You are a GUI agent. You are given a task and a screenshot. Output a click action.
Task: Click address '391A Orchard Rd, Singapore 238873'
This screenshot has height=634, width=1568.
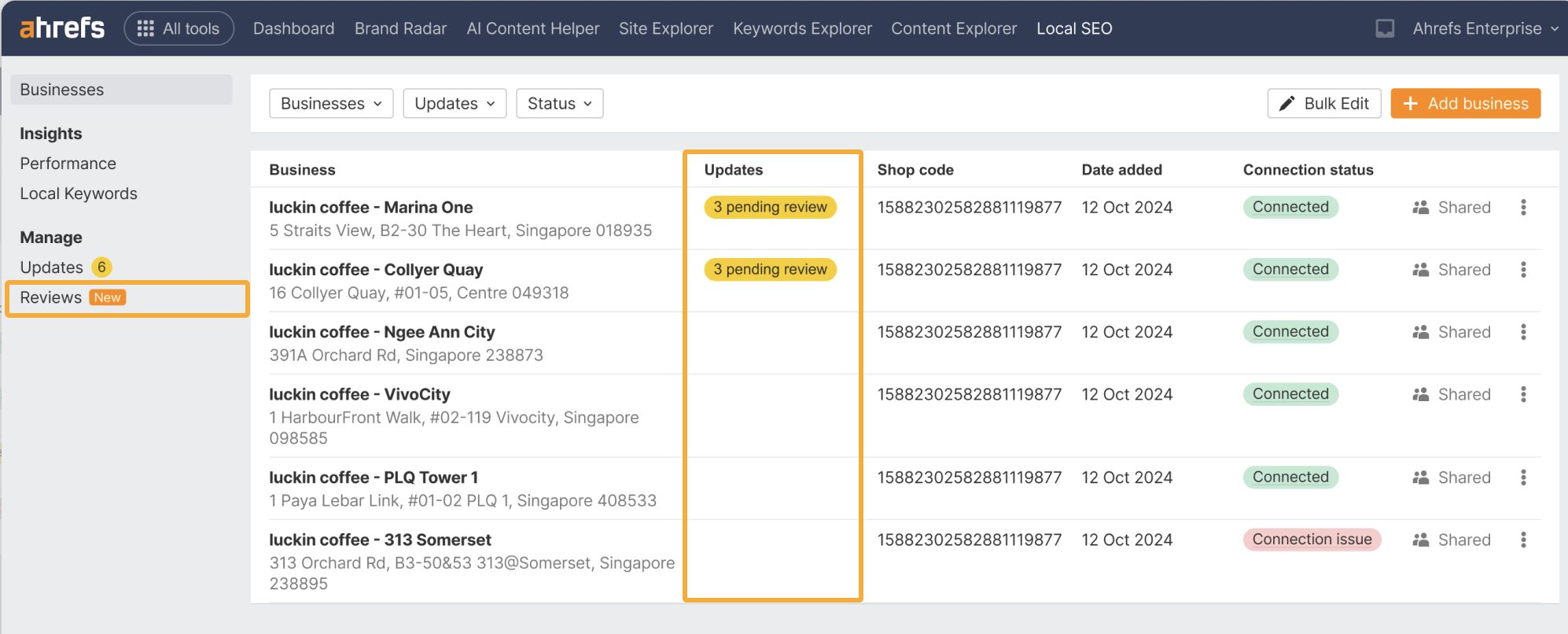[406, 355]
